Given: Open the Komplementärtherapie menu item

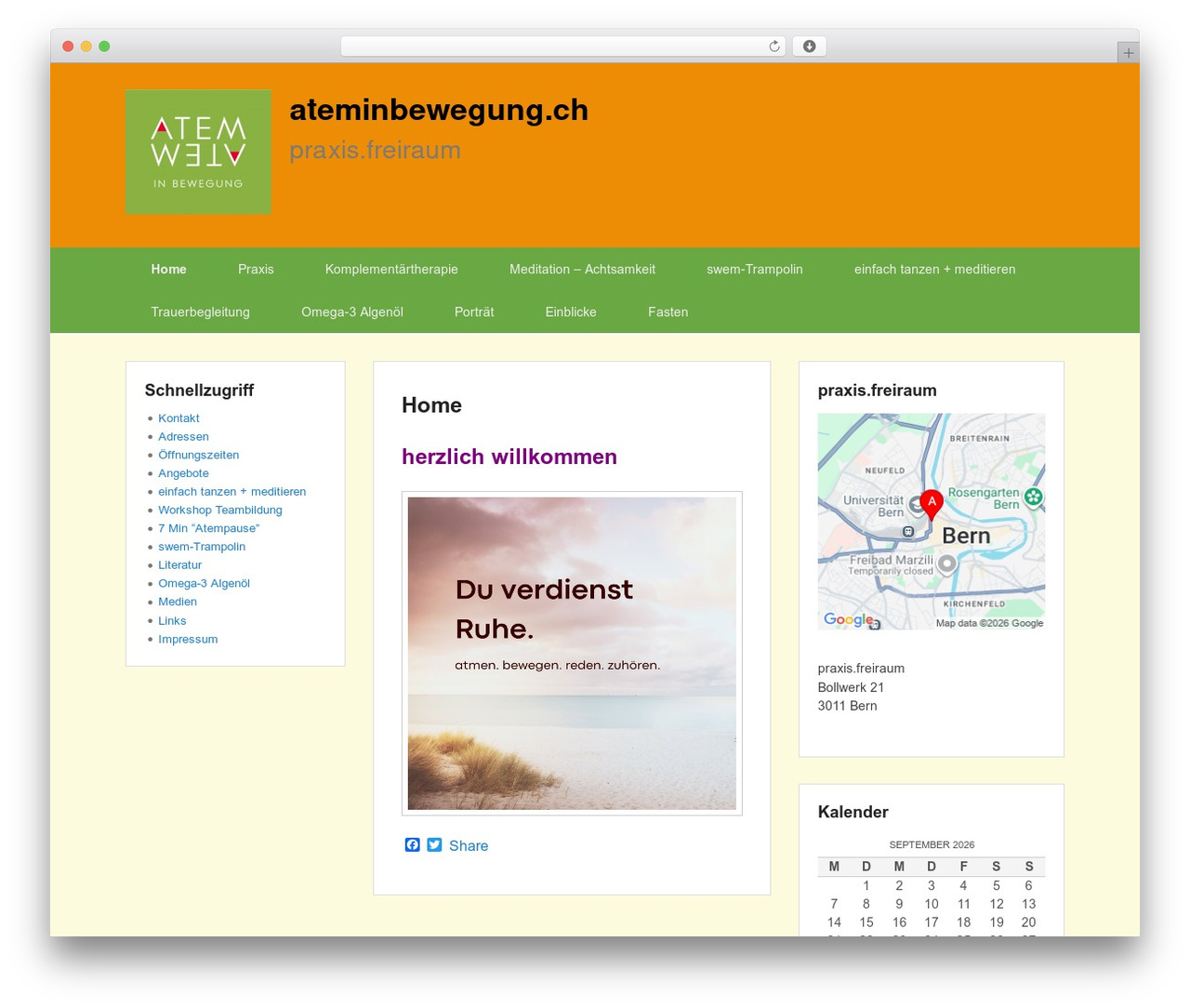Looking at the screenshot, I should pos(391,269).
